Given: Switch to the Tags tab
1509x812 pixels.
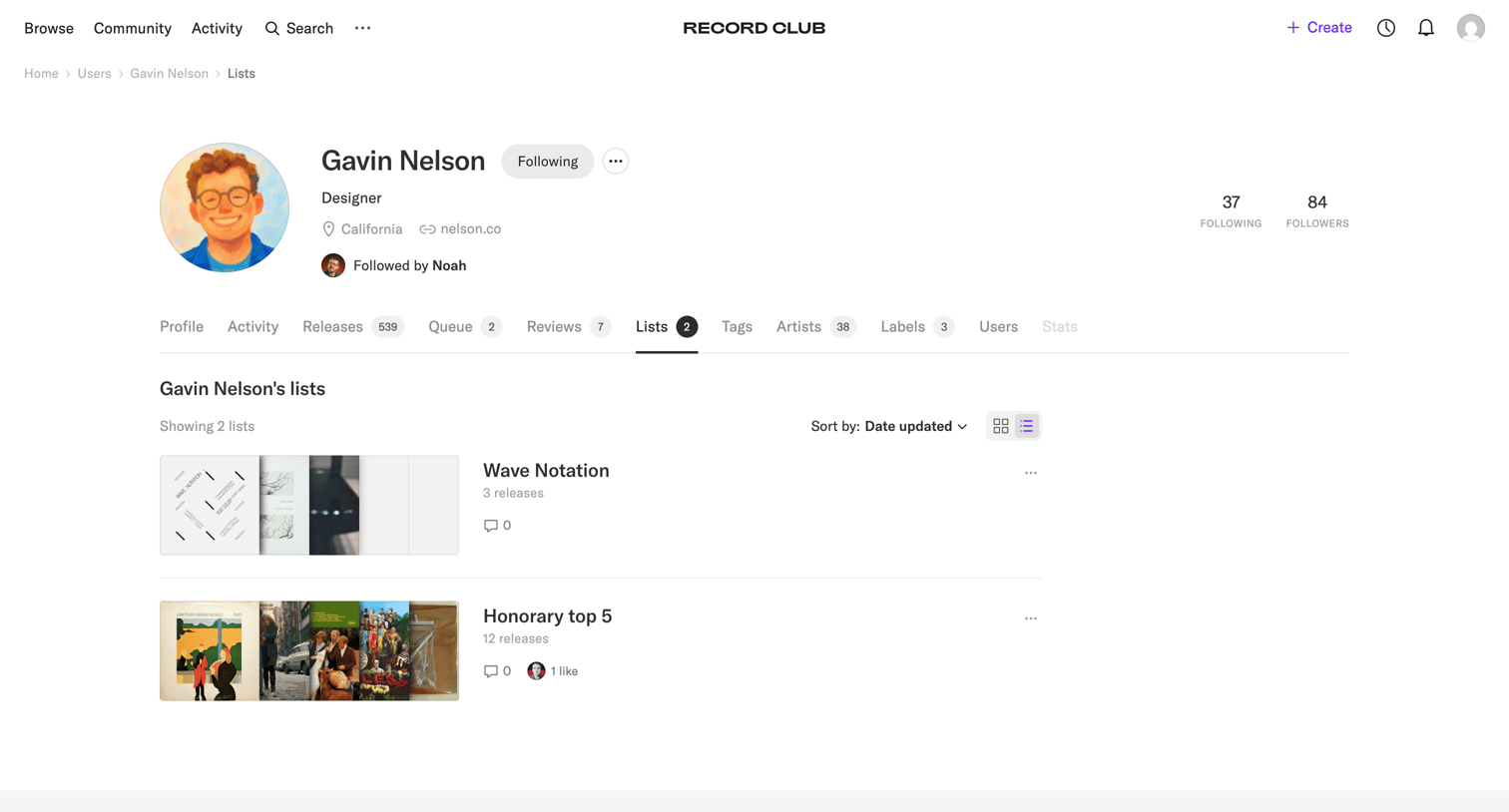Looking at the screenshot, I should [x=737, y=326].
